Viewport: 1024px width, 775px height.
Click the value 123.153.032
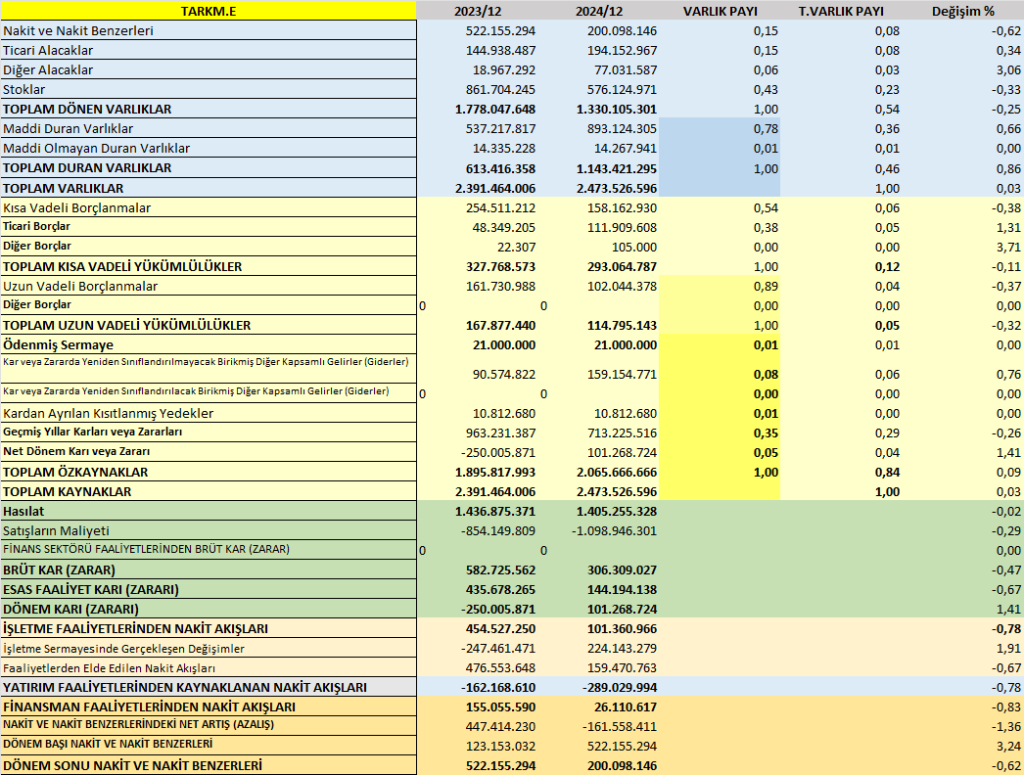point(500,746)
